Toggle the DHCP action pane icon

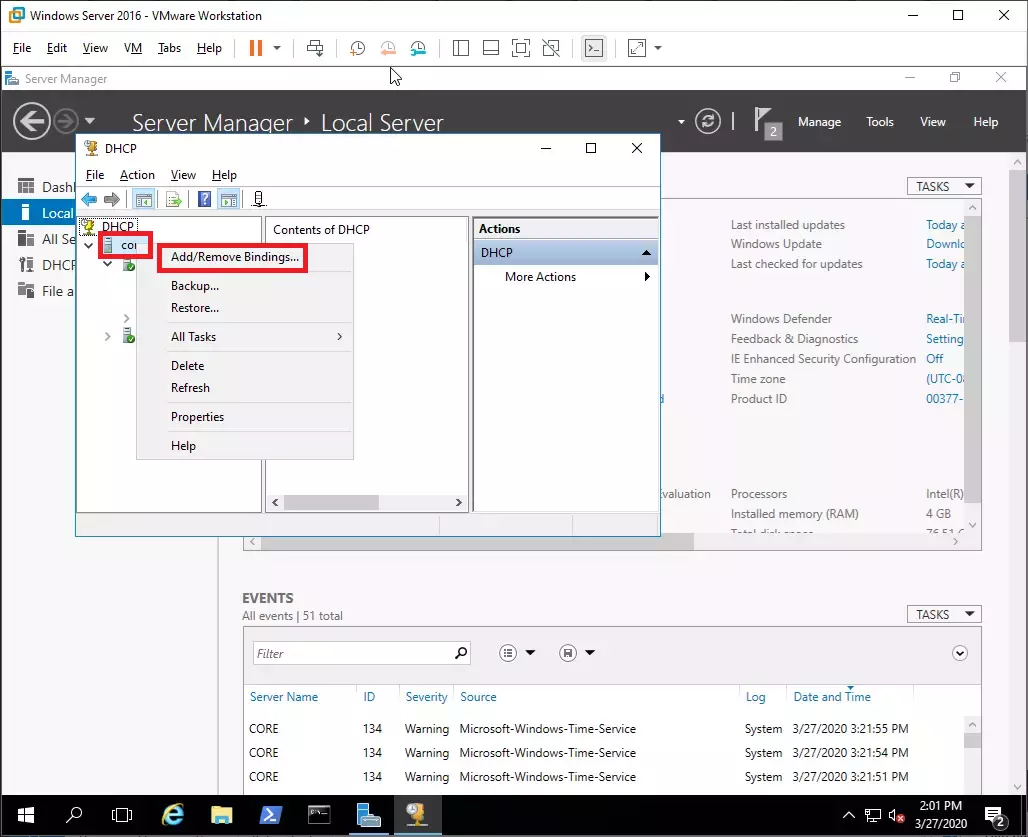point(229,199)
